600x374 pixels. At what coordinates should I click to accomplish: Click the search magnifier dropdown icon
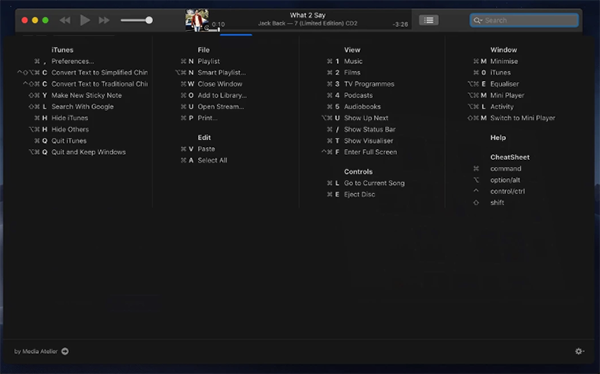478,20
